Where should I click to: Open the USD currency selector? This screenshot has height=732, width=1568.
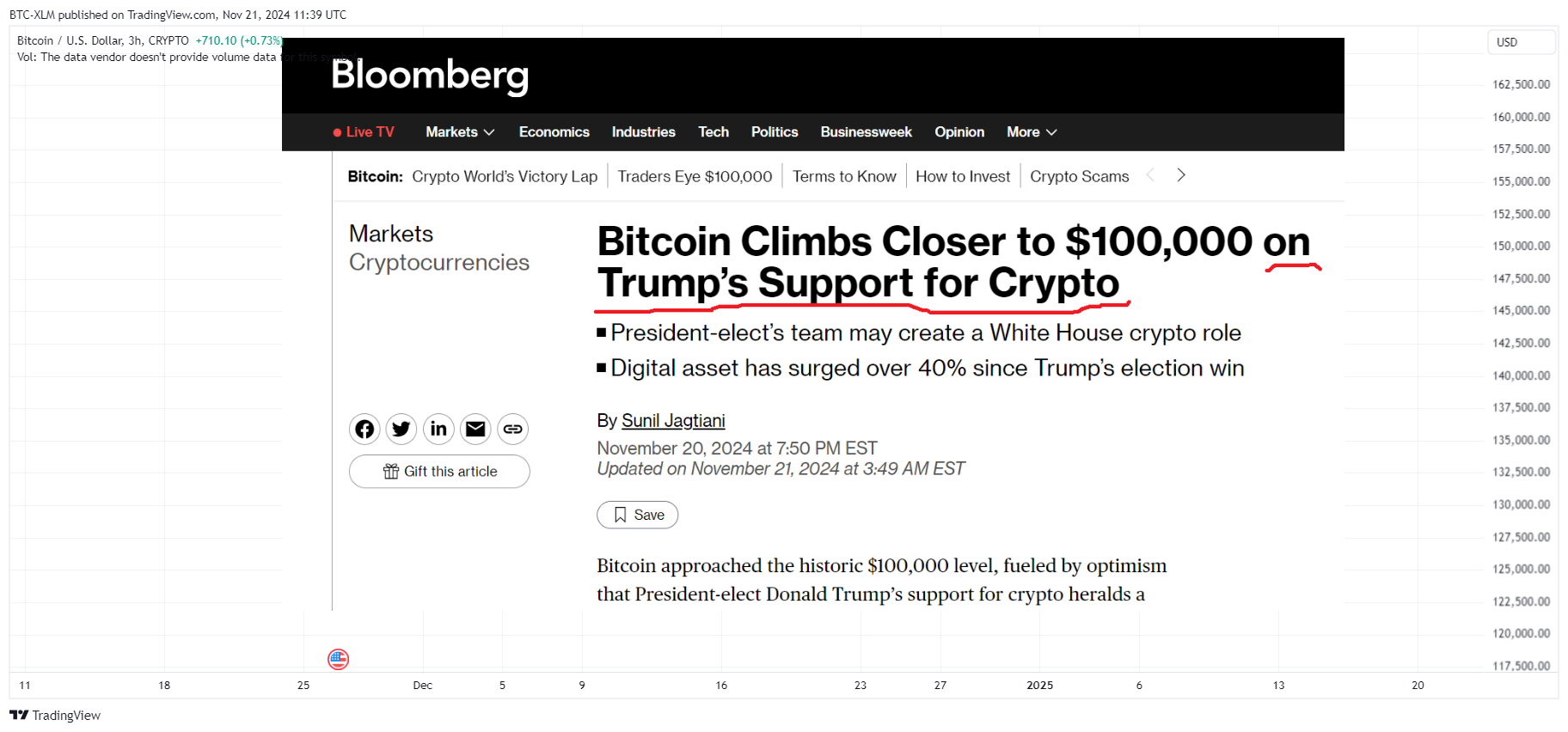tap(1522, 42)
